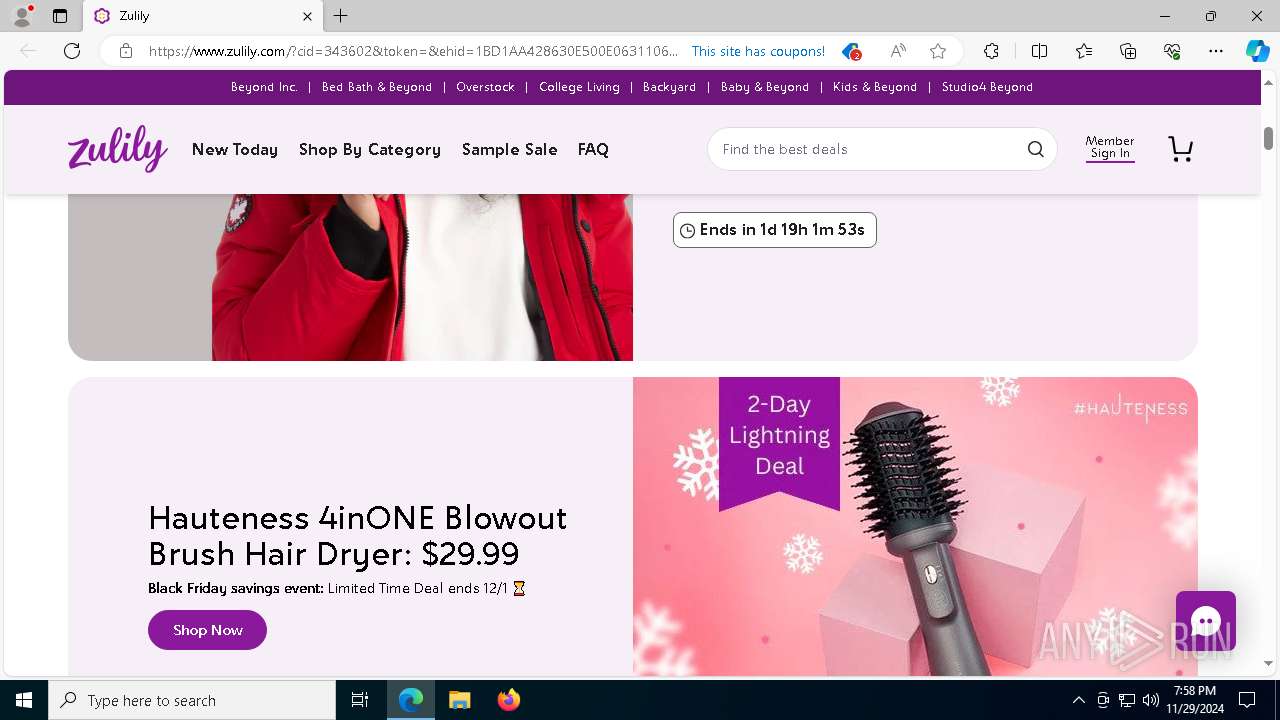
Task: Launch Firefox from the taskbar
Action: pos(508,700)
